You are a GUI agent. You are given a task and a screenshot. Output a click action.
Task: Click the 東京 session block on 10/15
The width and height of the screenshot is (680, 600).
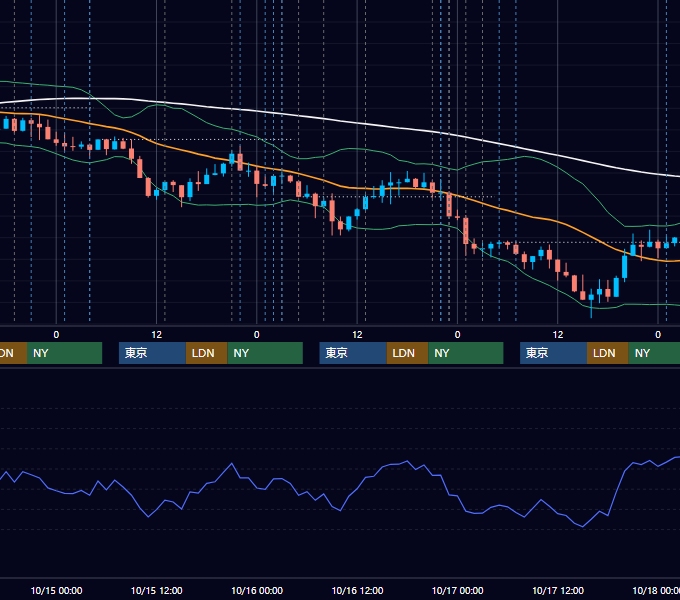(152, 353)
